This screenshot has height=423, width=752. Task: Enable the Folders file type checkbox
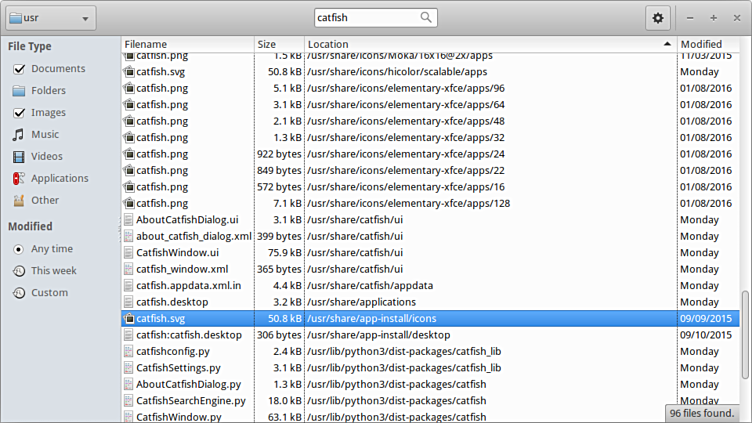tap(18, 91)
